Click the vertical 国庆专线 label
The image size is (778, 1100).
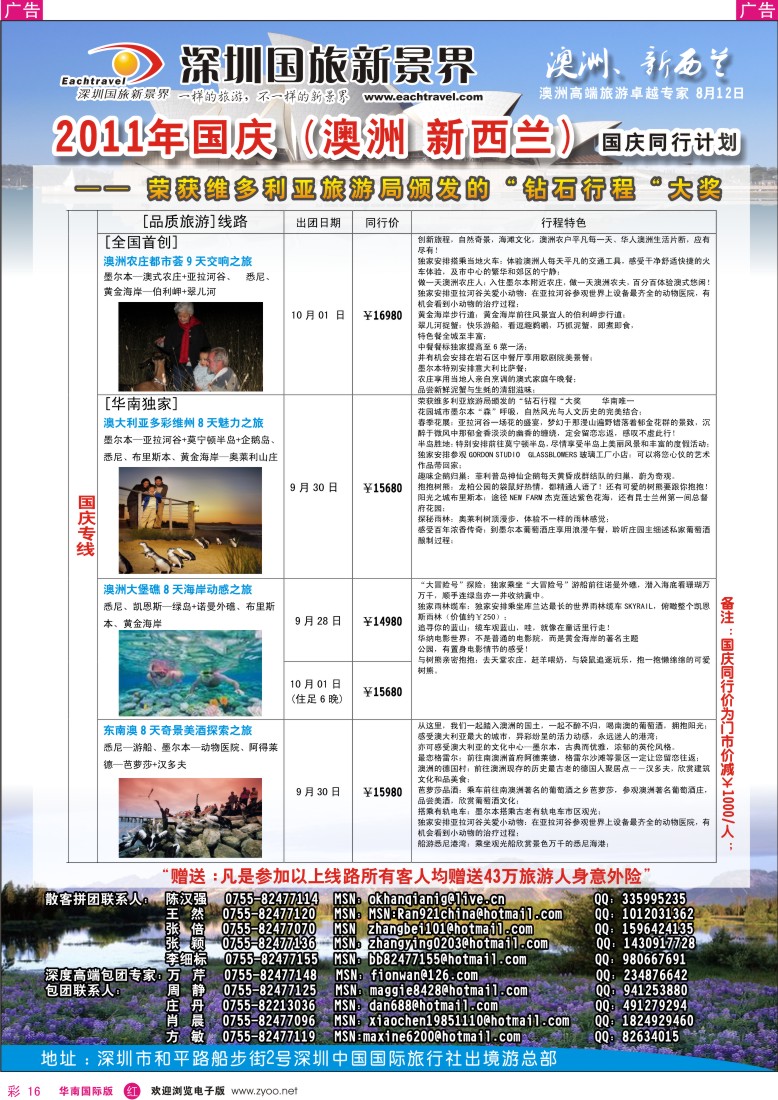[x=86, y=526]
